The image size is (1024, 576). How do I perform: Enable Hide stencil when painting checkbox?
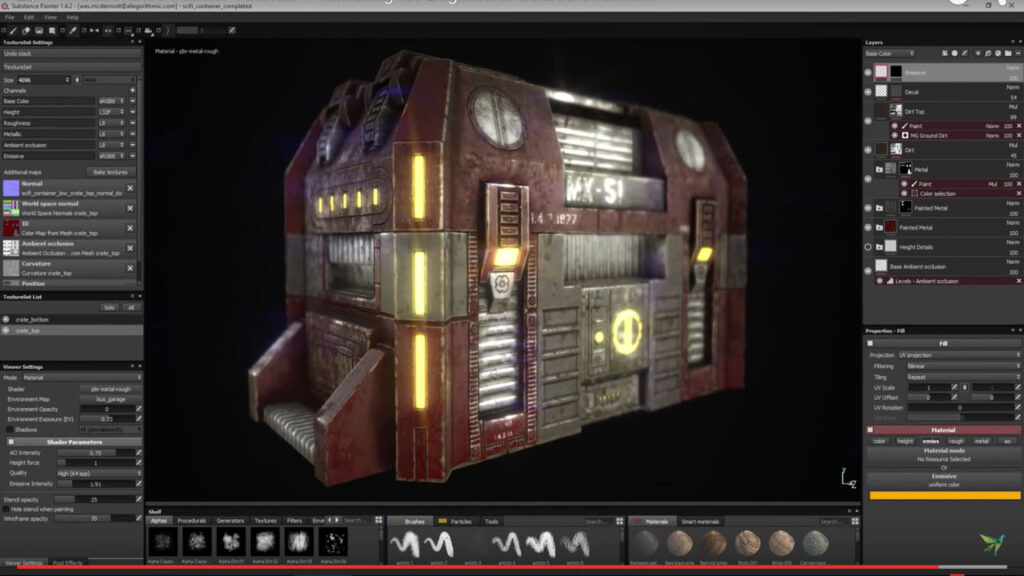[6, 509]
